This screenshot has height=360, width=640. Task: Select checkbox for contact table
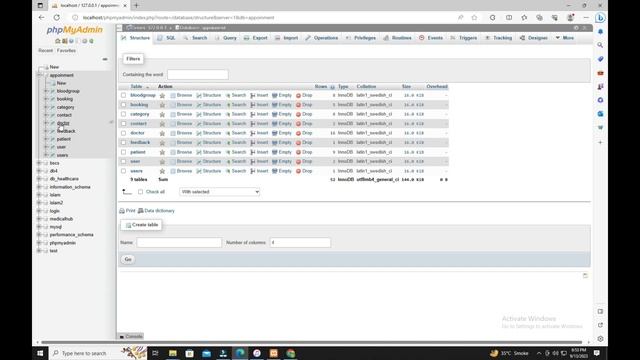tap(124, 124)
